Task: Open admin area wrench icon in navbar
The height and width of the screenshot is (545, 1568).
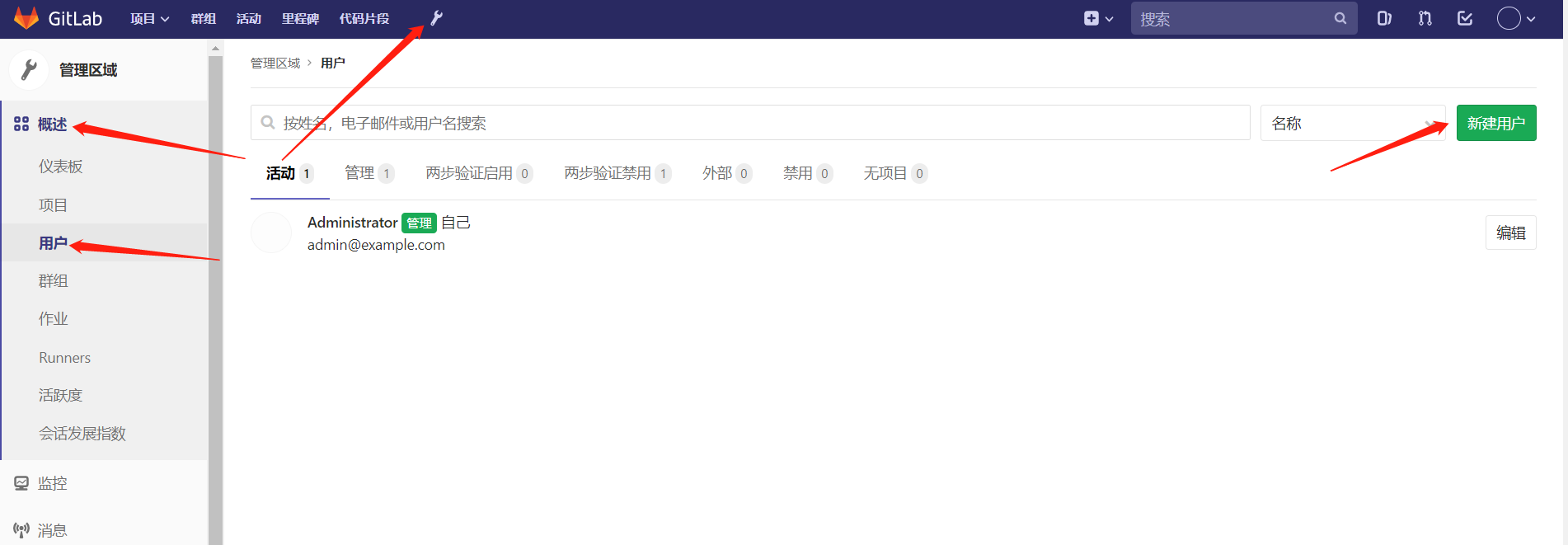Action: click(x=437, y=18)
